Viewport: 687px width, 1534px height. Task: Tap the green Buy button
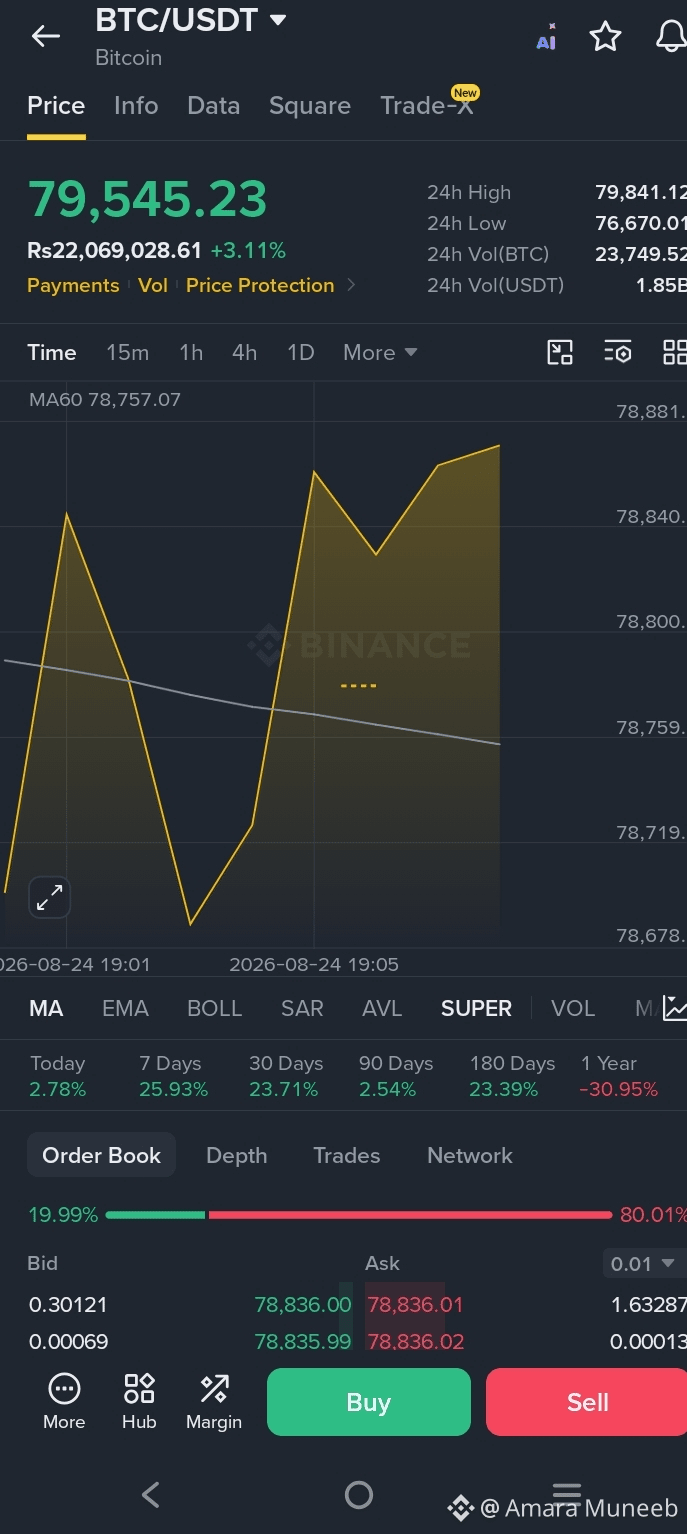pos(369,1402)
